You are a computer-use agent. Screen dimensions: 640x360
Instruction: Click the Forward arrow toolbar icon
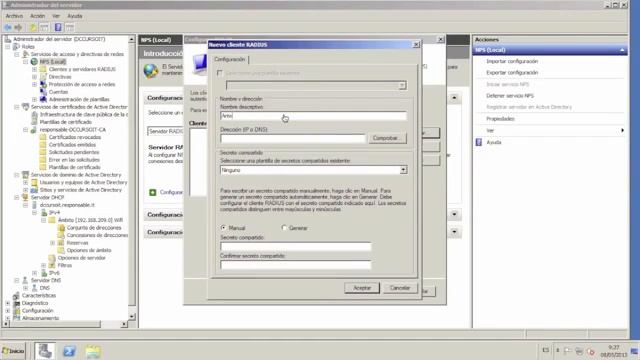click(x=18, y=27)
